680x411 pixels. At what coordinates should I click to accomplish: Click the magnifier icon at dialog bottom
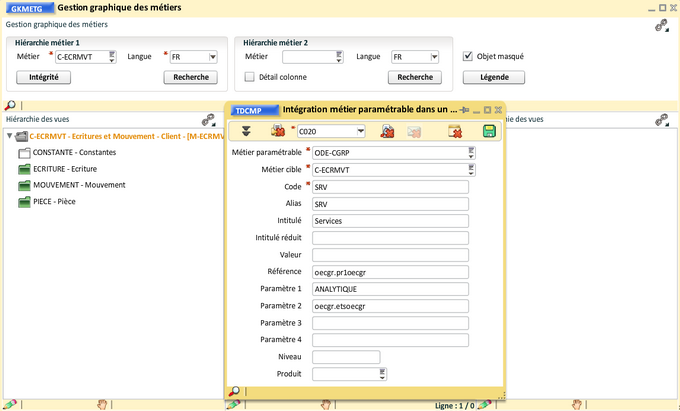click(234, 392)
